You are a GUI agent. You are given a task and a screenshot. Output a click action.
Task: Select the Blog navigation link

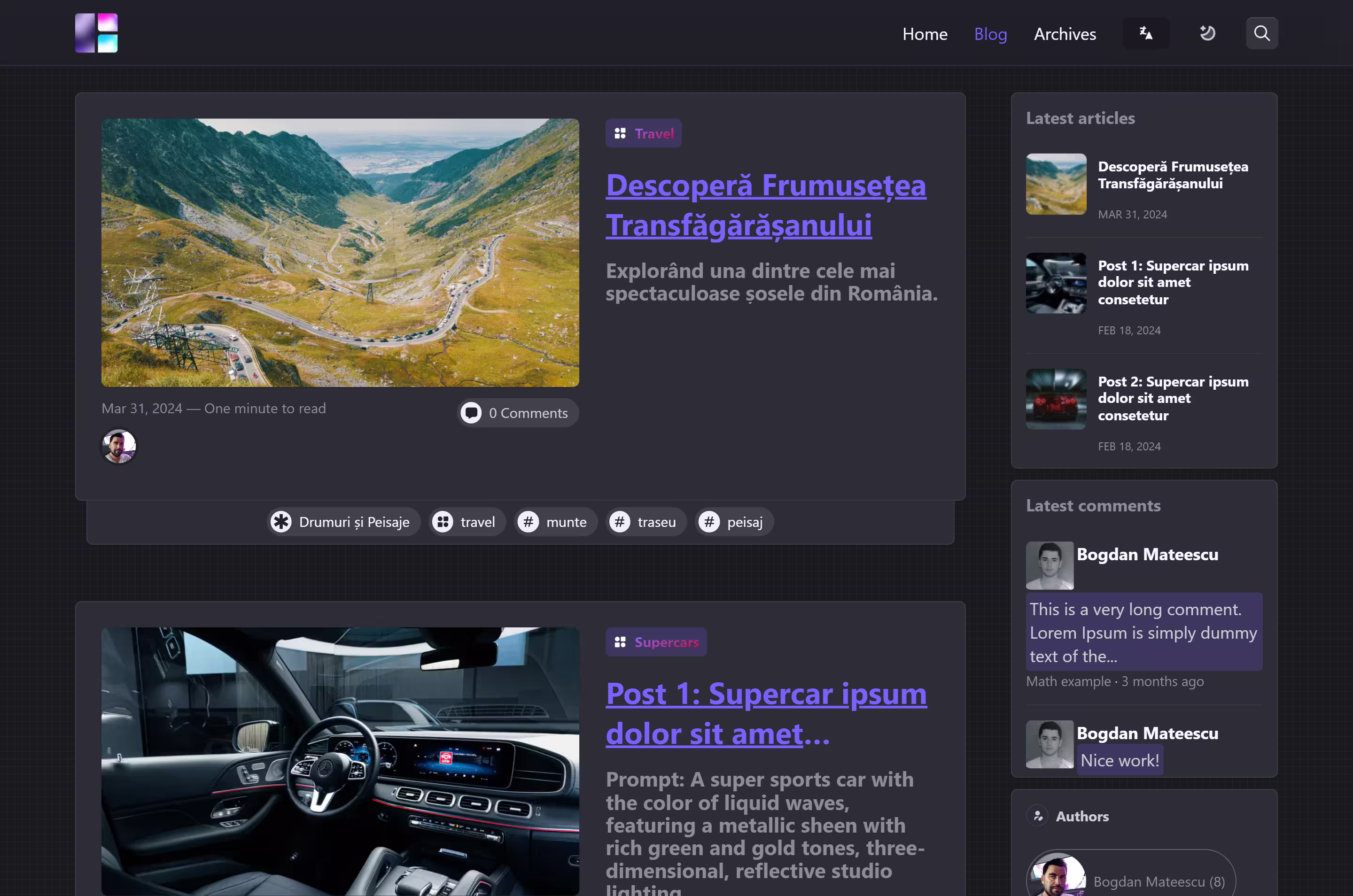990,34
